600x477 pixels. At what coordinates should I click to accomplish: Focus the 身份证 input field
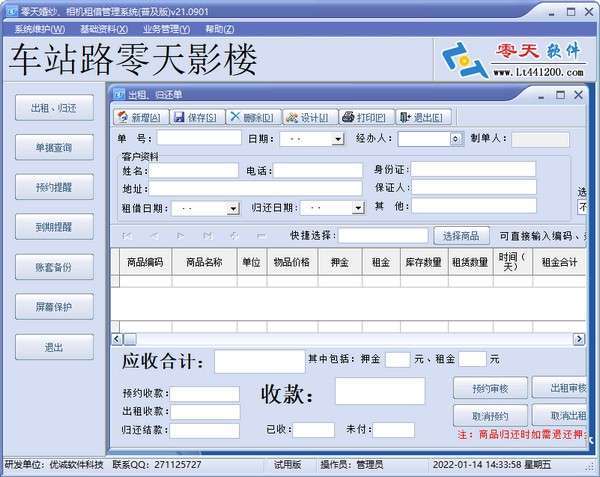click(x=474, y=169)
